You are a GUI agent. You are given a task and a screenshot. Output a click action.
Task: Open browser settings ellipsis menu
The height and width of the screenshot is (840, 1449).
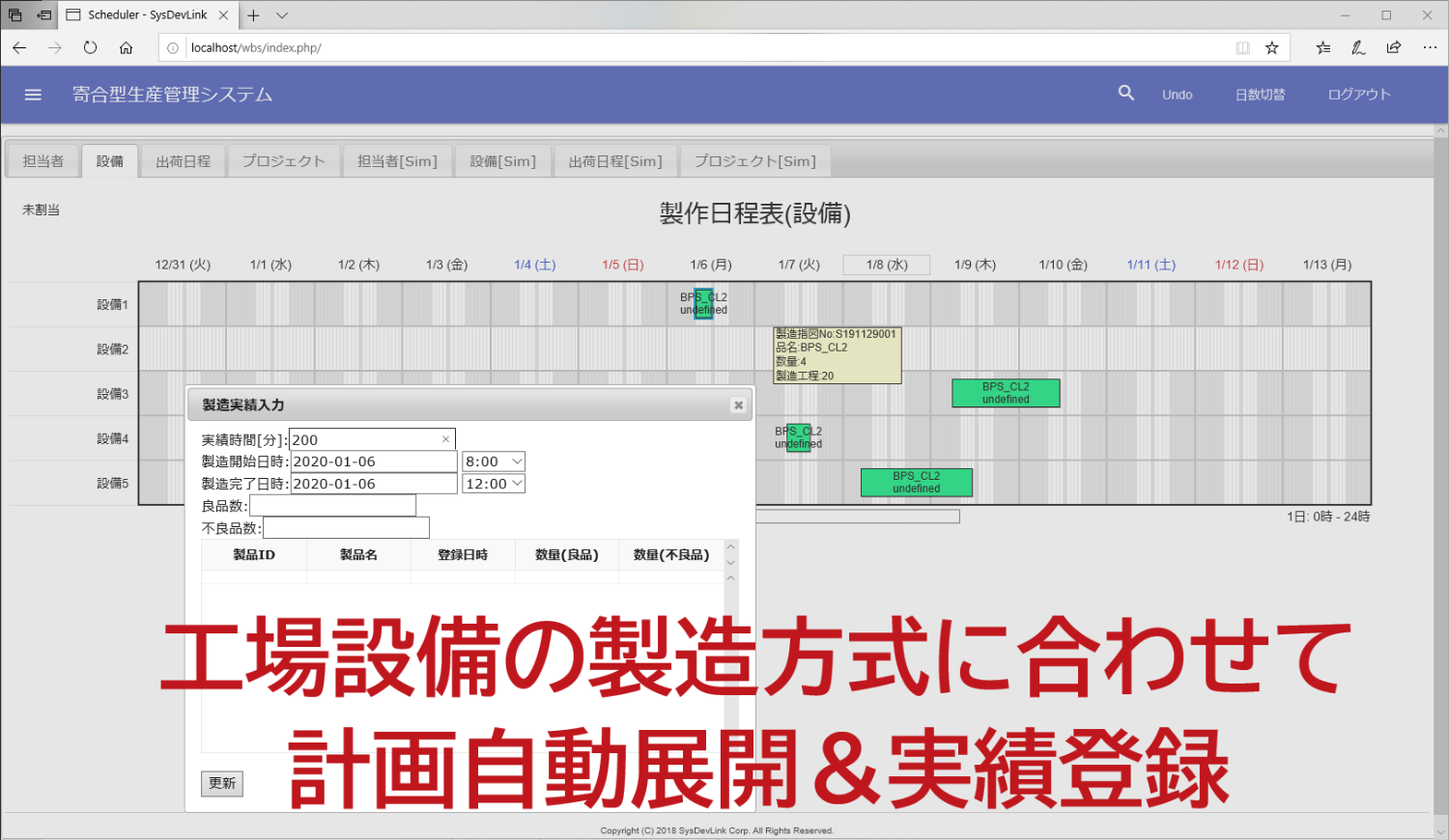[x=1430, y=47]
